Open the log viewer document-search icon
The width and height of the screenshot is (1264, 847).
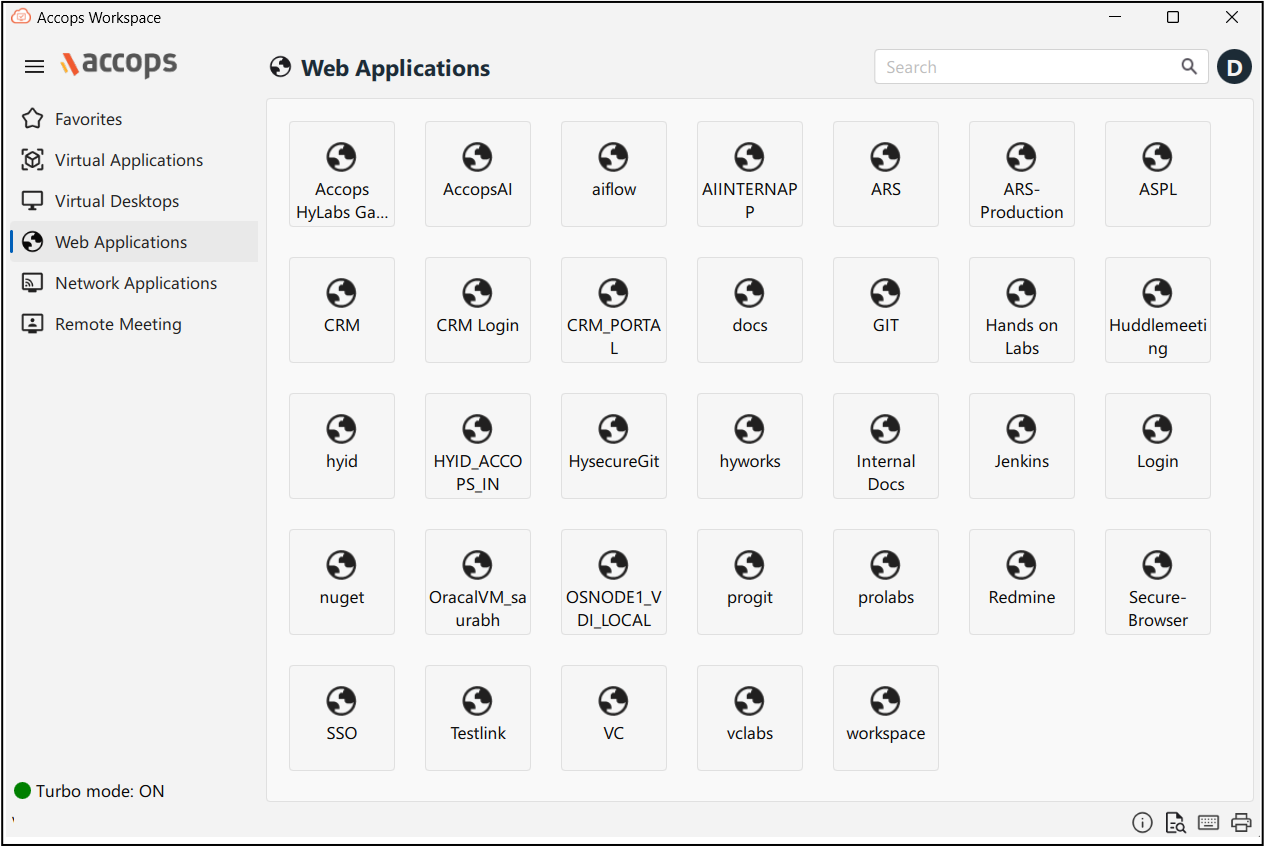pos(1175,823)
